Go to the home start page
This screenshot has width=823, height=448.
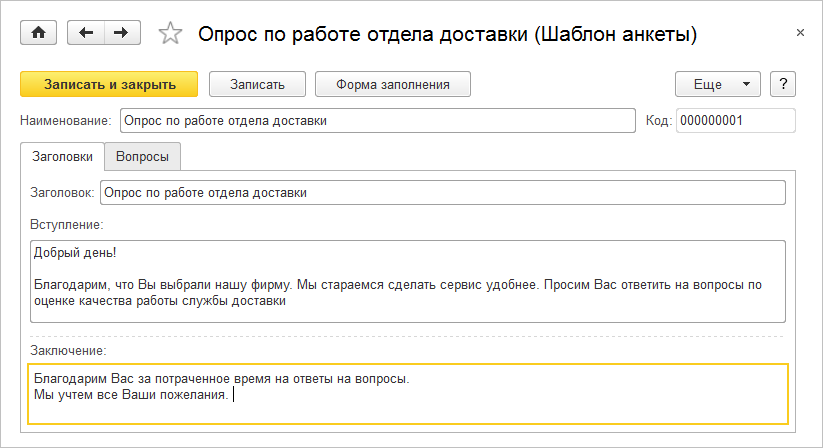click(39, 33)
